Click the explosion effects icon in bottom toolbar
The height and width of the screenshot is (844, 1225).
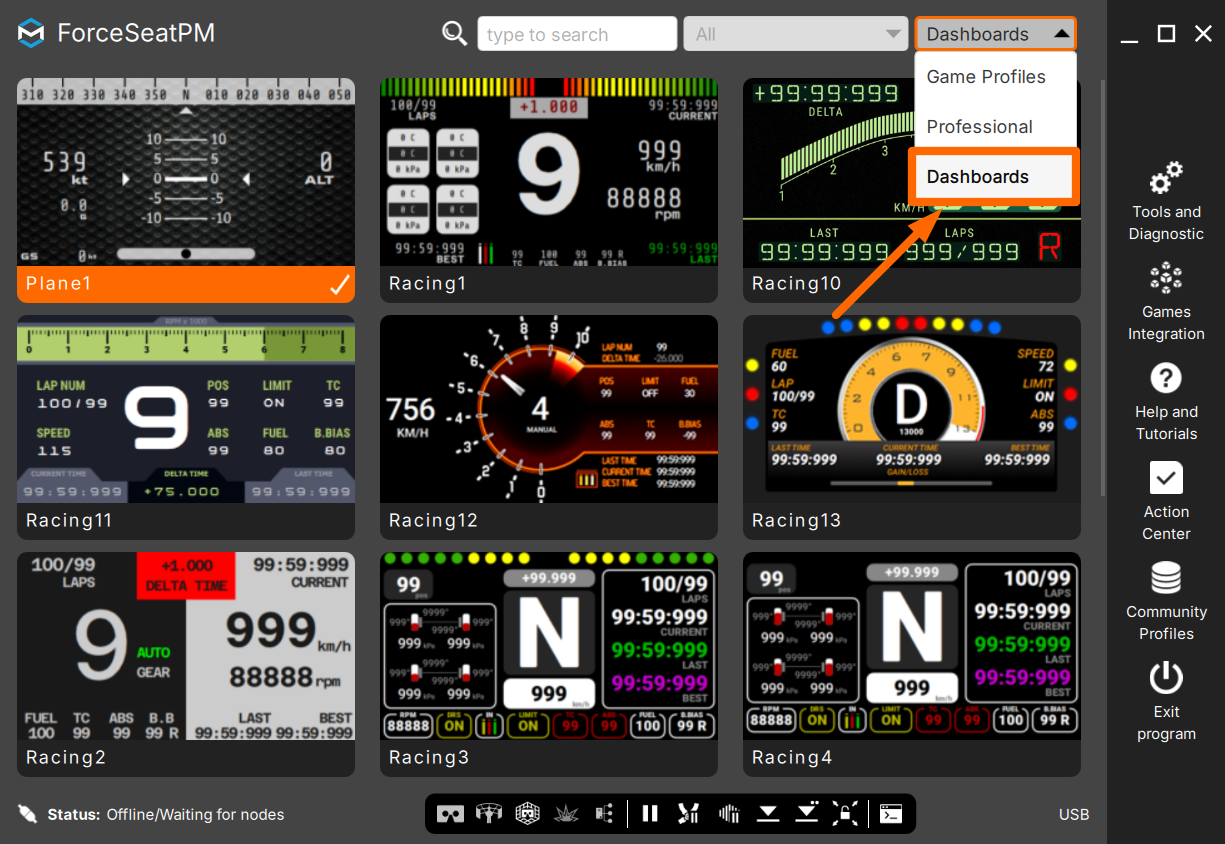(566, 814)
